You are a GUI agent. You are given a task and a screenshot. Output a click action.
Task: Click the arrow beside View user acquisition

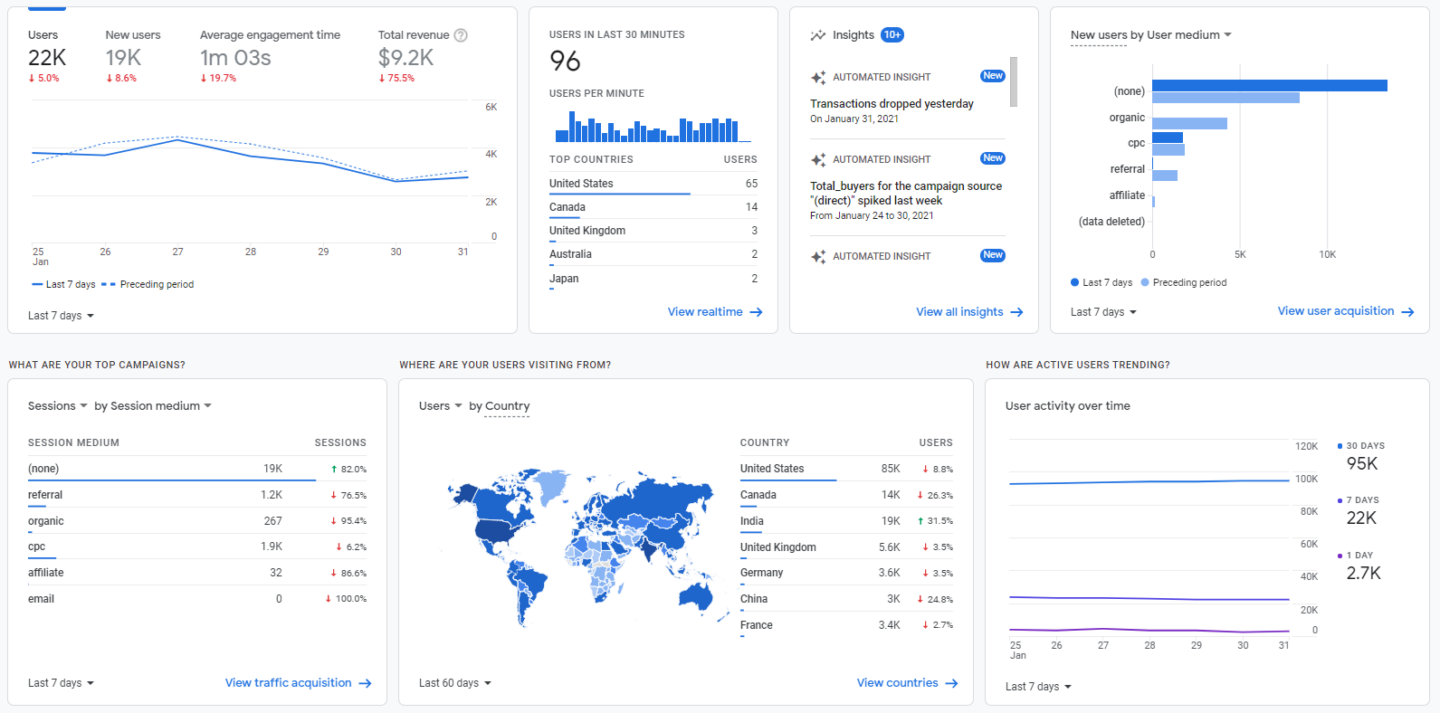click(1407, 312)
